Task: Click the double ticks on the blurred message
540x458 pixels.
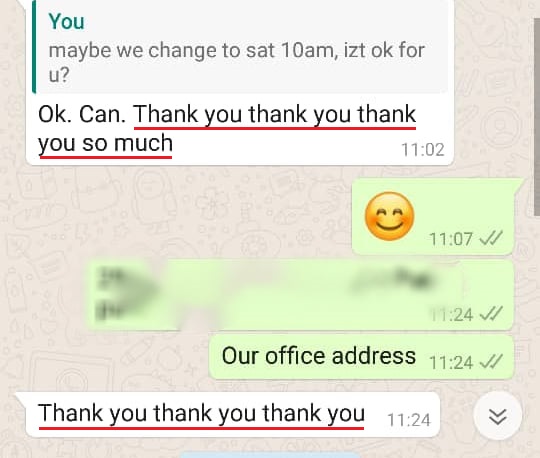Action: pyautogui.click(x=491, y=314)
